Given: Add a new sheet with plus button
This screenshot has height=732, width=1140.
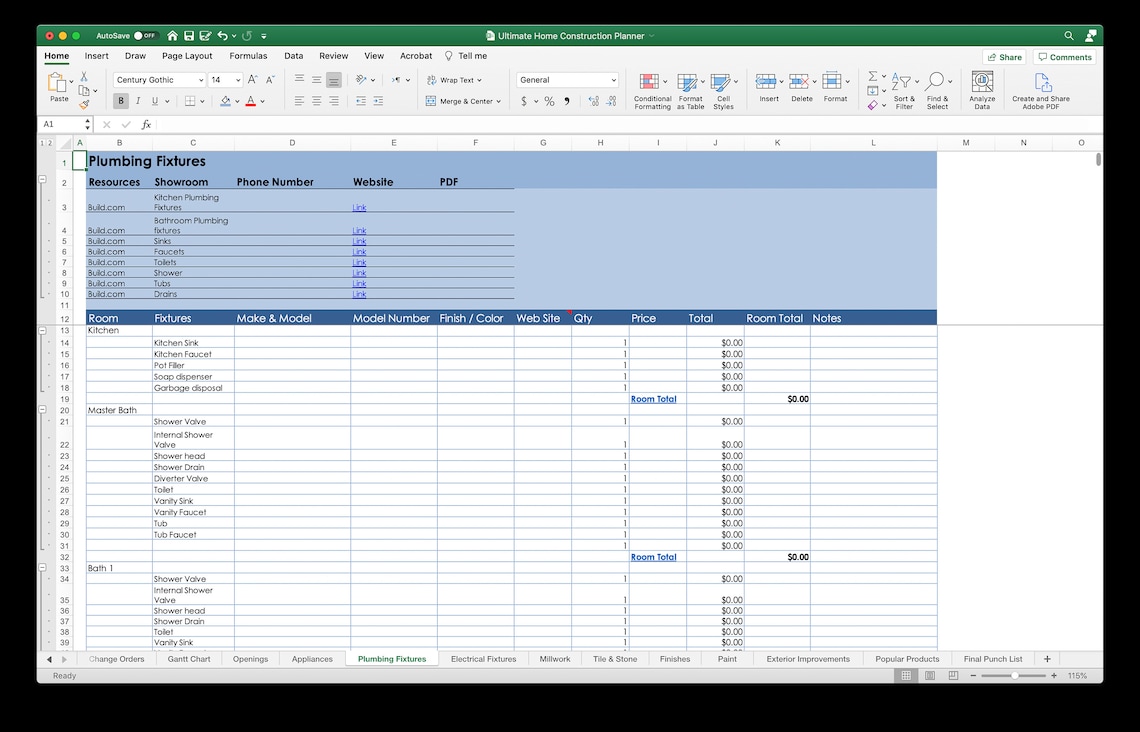Looking at the screenshot, I should click(x=1047, y=659).
